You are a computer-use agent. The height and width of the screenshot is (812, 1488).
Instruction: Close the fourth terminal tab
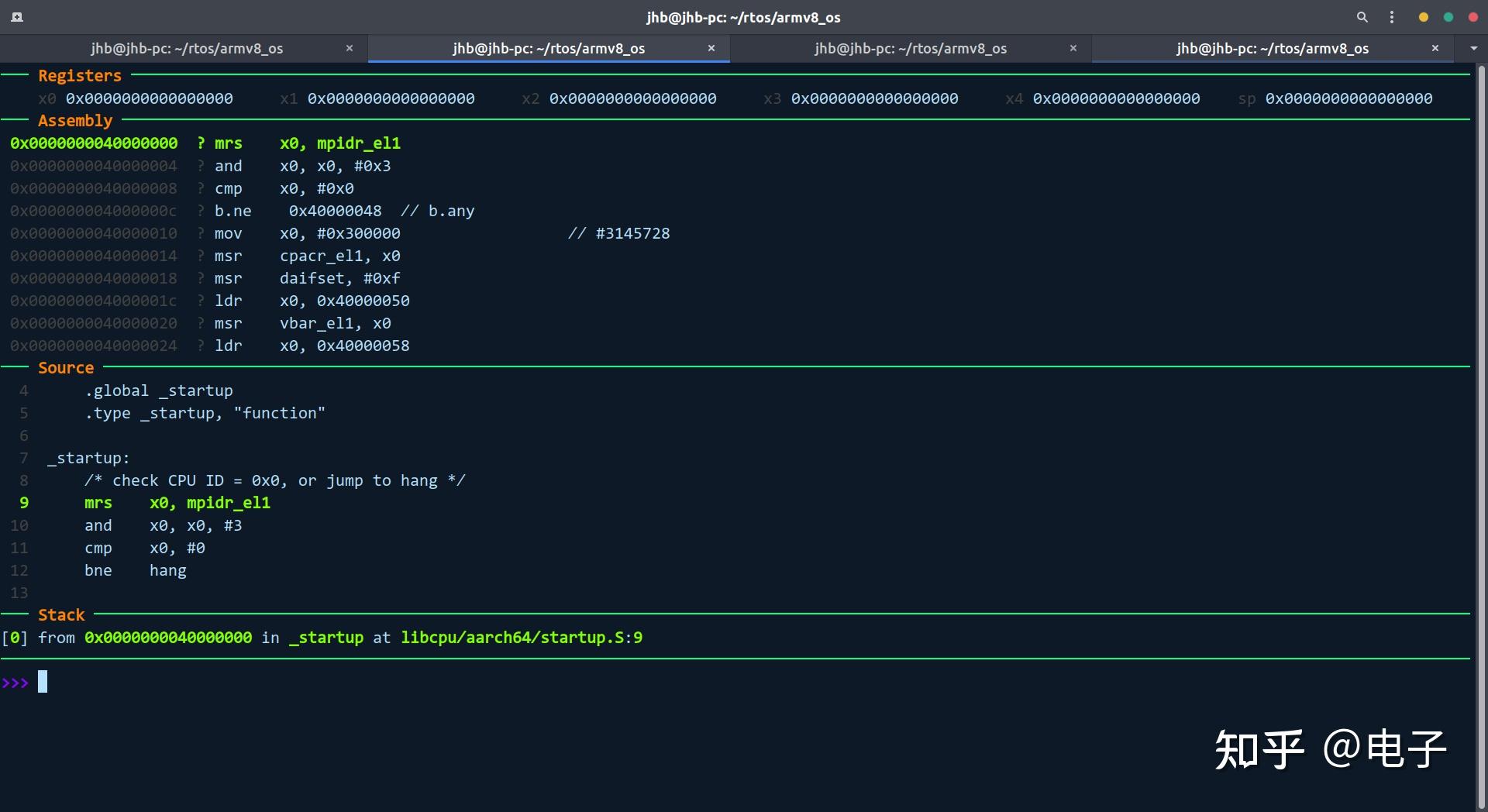(1435, 48)
